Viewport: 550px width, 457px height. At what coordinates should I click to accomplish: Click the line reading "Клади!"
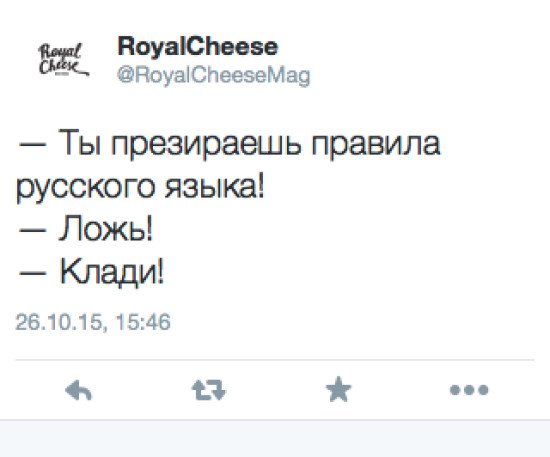(112, 273)
